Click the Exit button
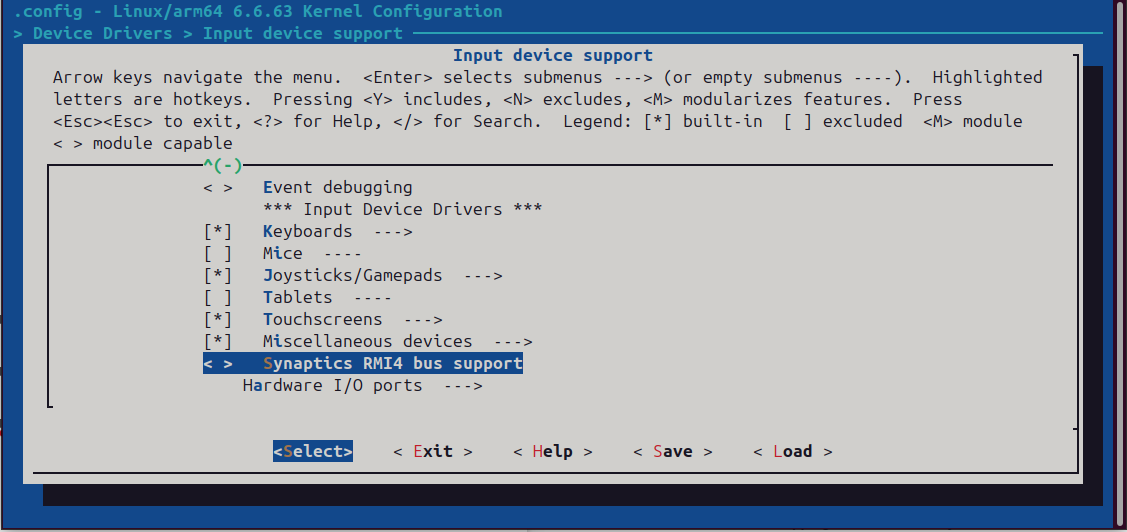The height and width of the screenshot is (532, 1127). pyautogui.click(x=433, y=451)
